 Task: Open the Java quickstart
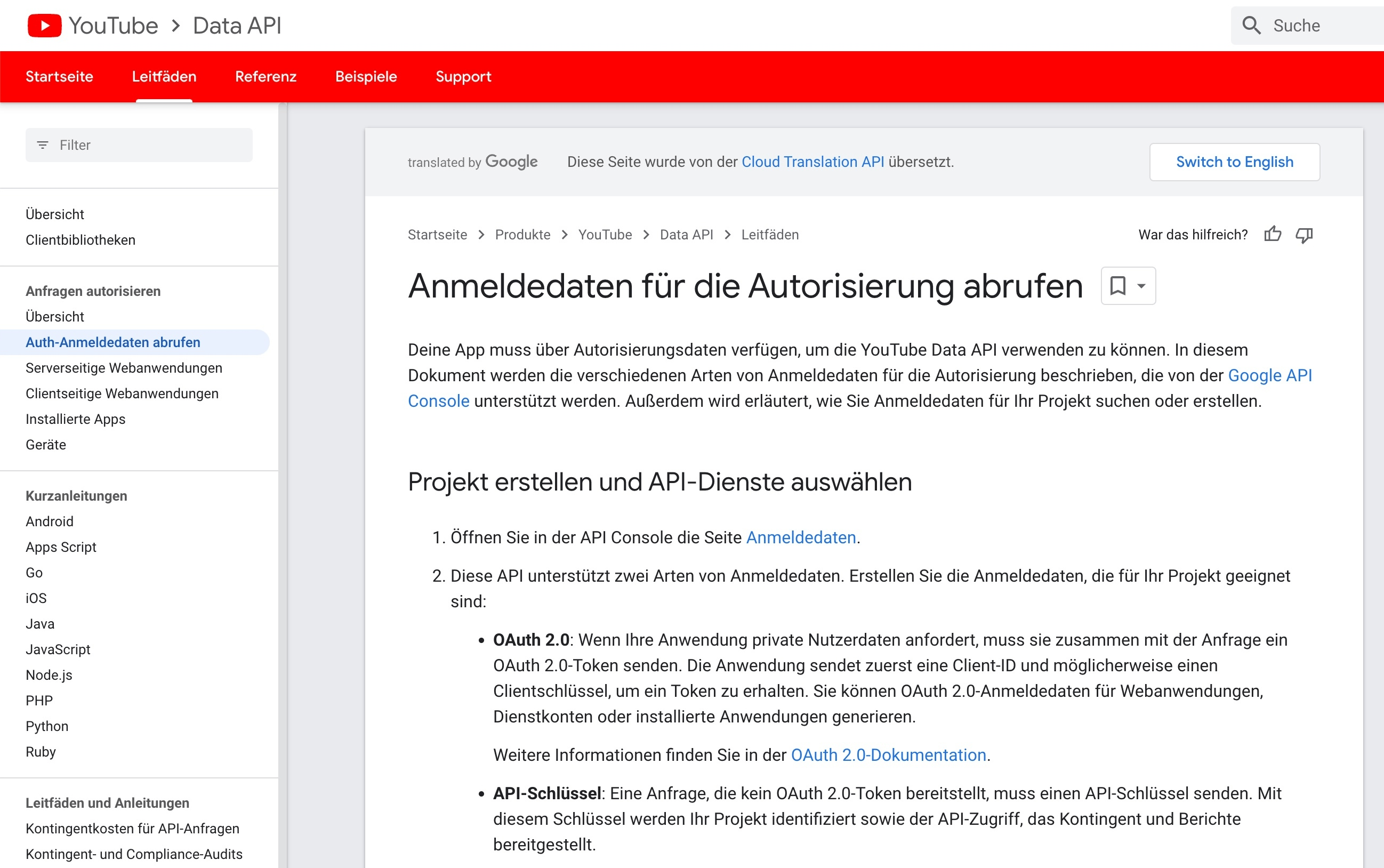(x=40, y=623)
